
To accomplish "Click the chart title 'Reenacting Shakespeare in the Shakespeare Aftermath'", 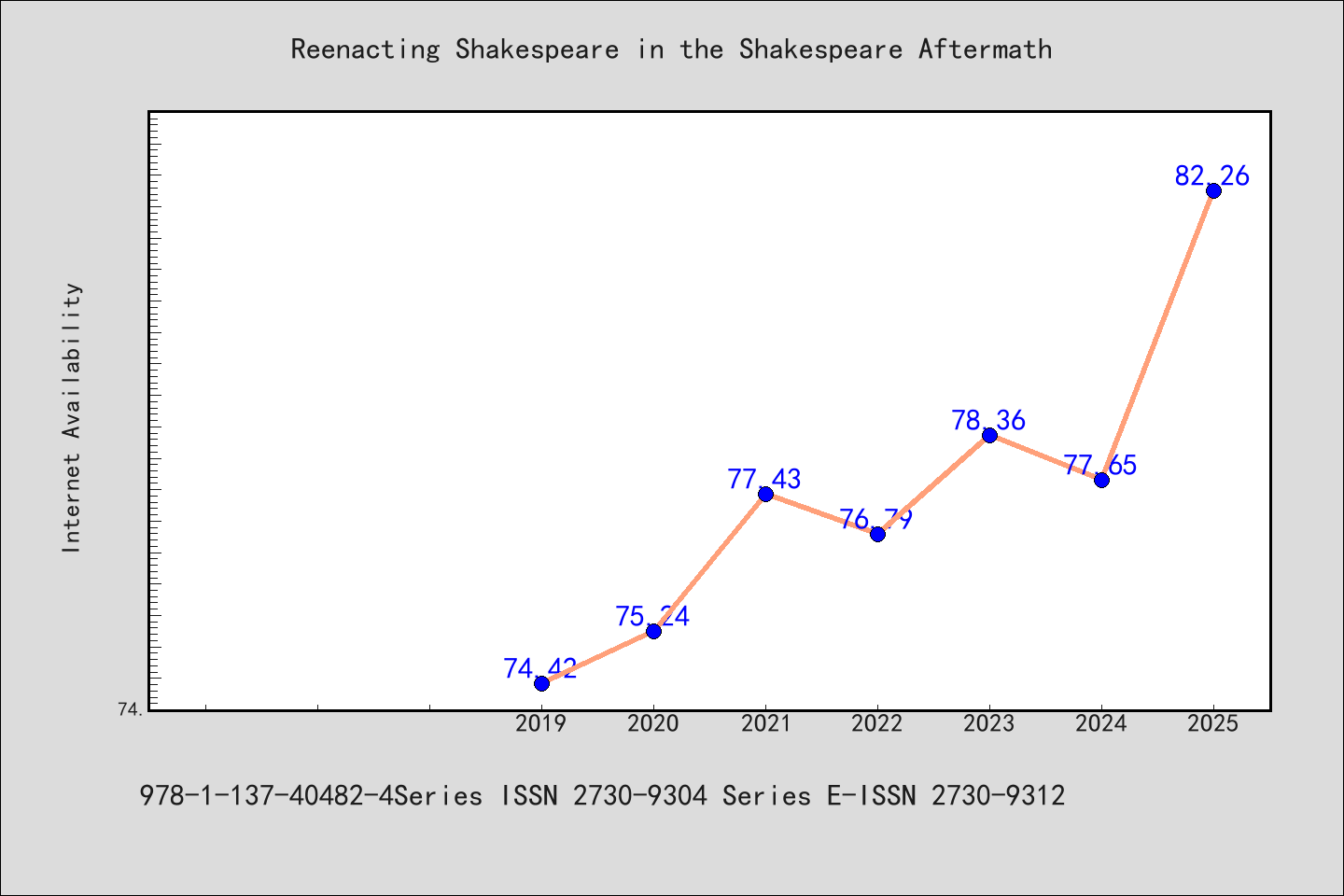I will (671, 49).
